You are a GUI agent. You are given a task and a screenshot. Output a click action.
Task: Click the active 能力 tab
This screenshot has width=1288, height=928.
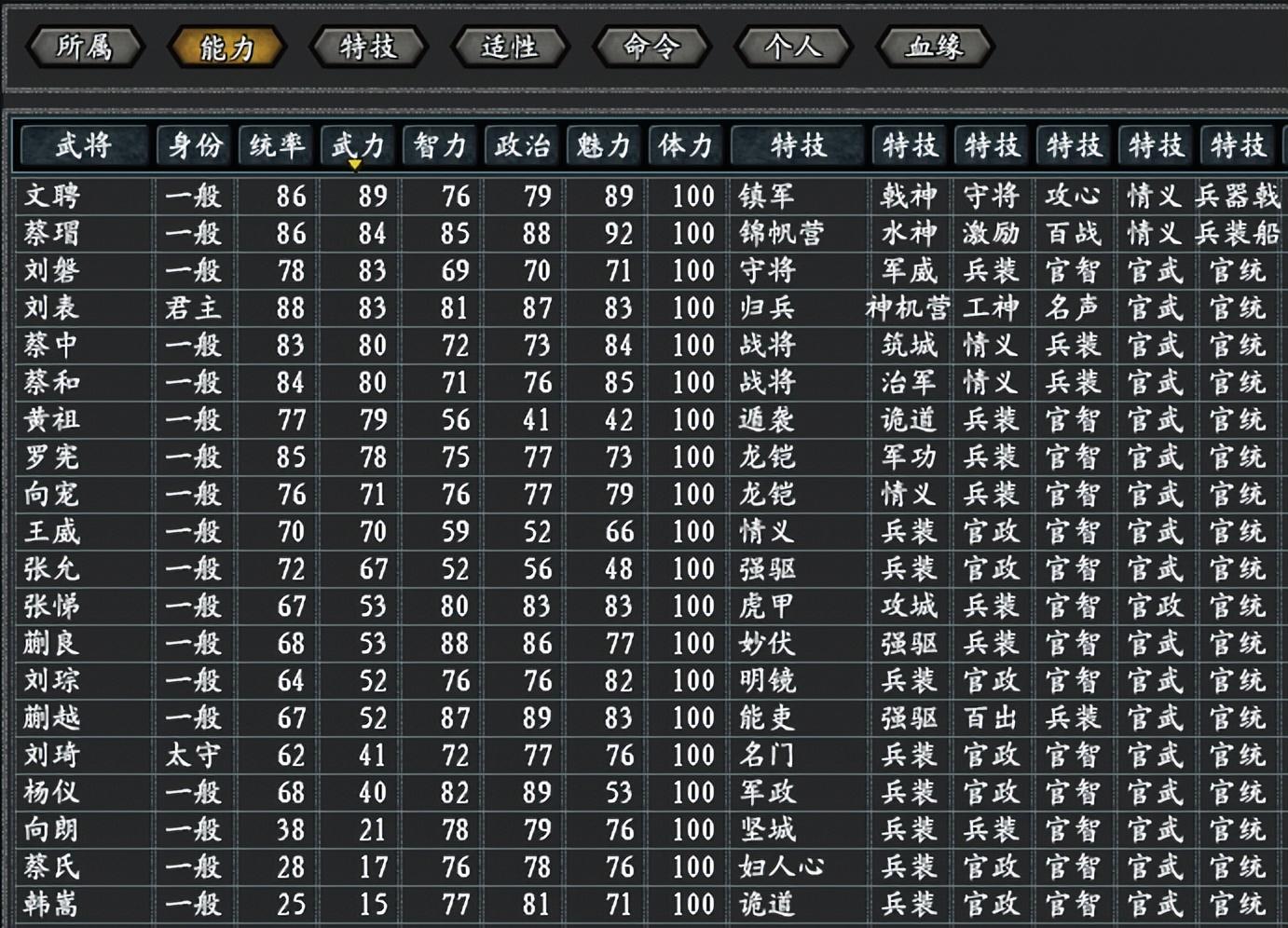226,47
